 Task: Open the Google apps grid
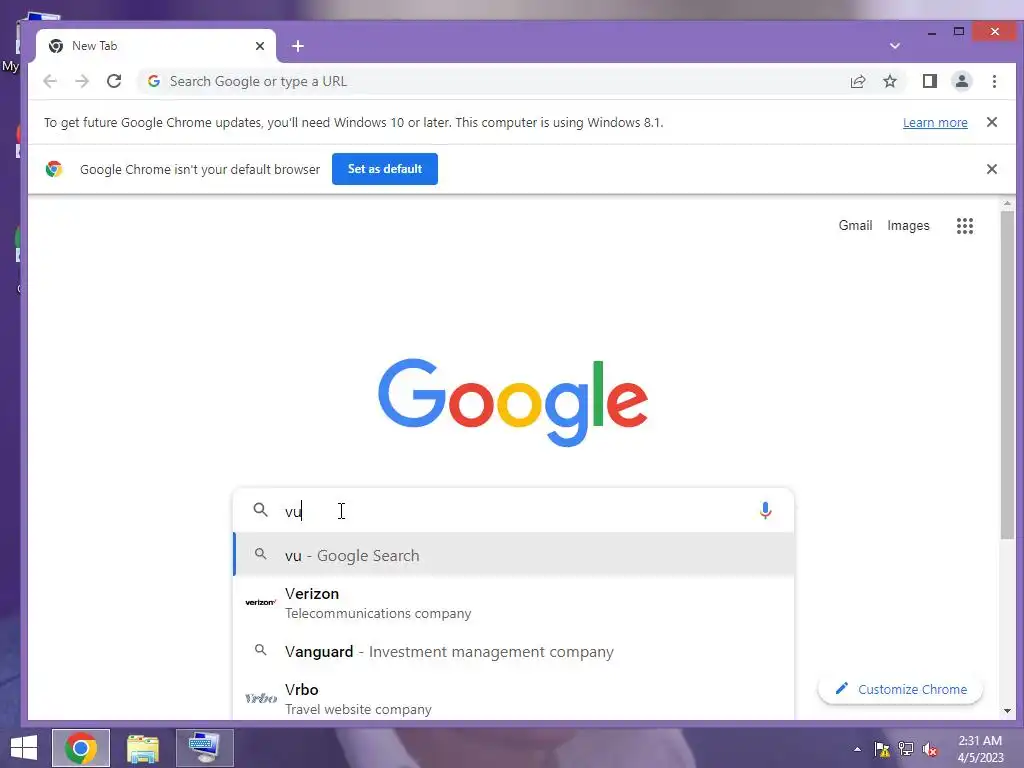click(x=965, y=226)
